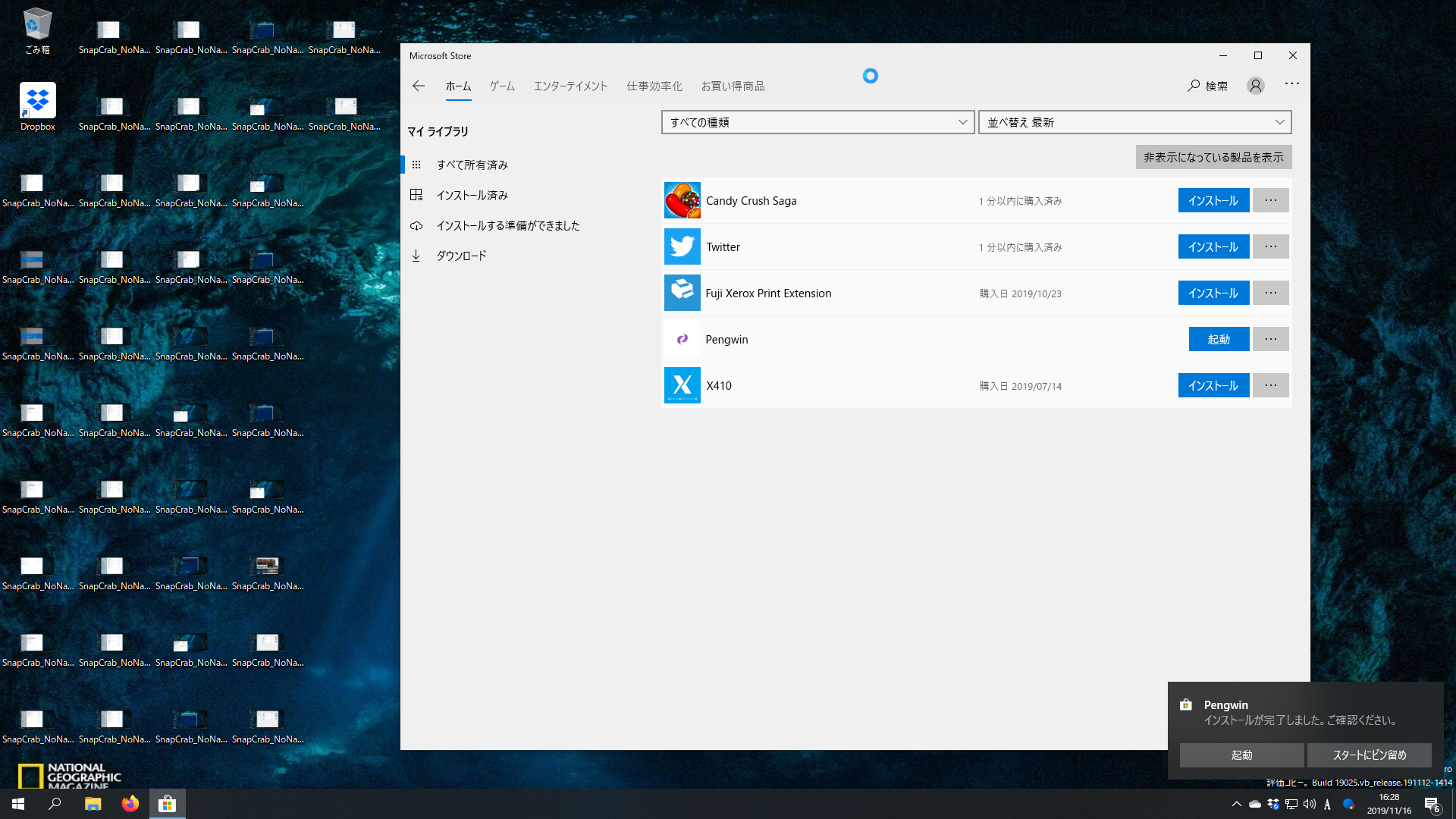The height and width of the screenshot is (819, 1456).
Task: Select ダウンロード in library sidebar
Action: tap(461, 256)
